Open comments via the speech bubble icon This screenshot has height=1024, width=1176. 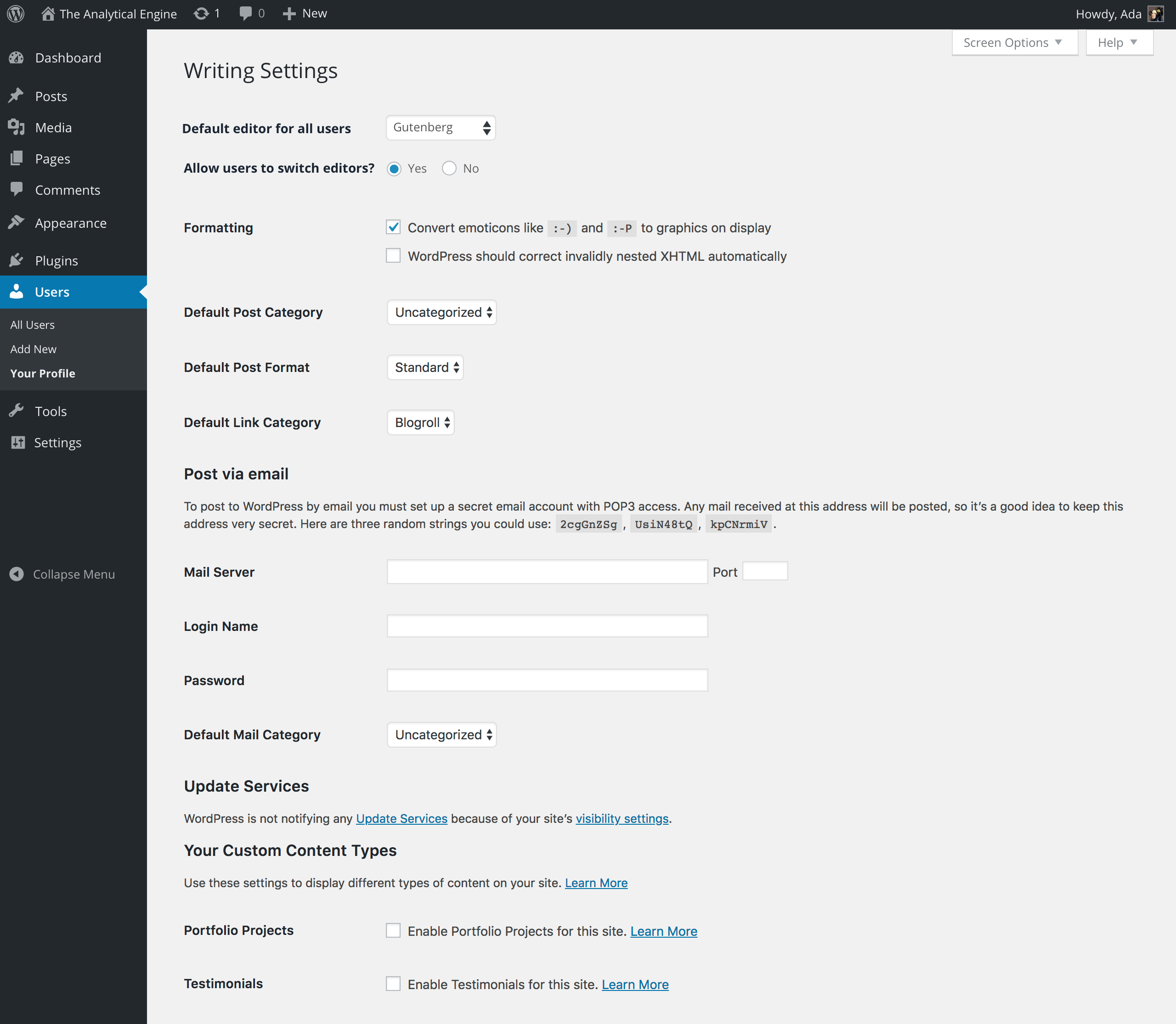(245, 13)
